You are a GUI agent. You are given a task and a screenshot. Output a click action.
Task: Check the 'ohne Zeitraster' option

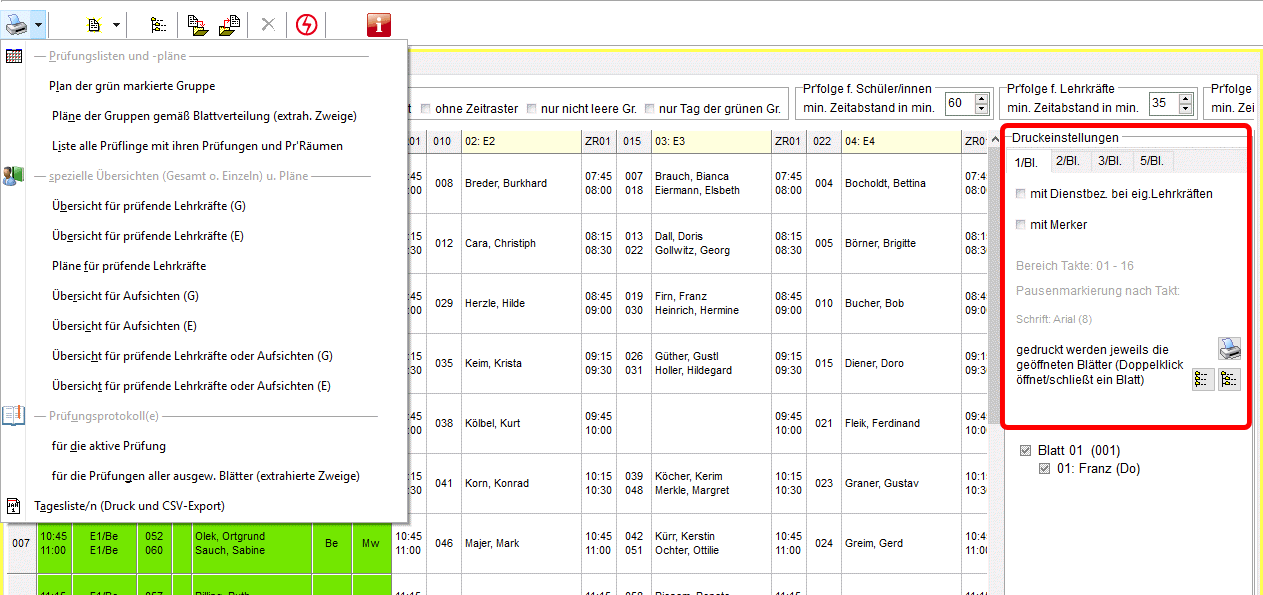coord(426,108)
